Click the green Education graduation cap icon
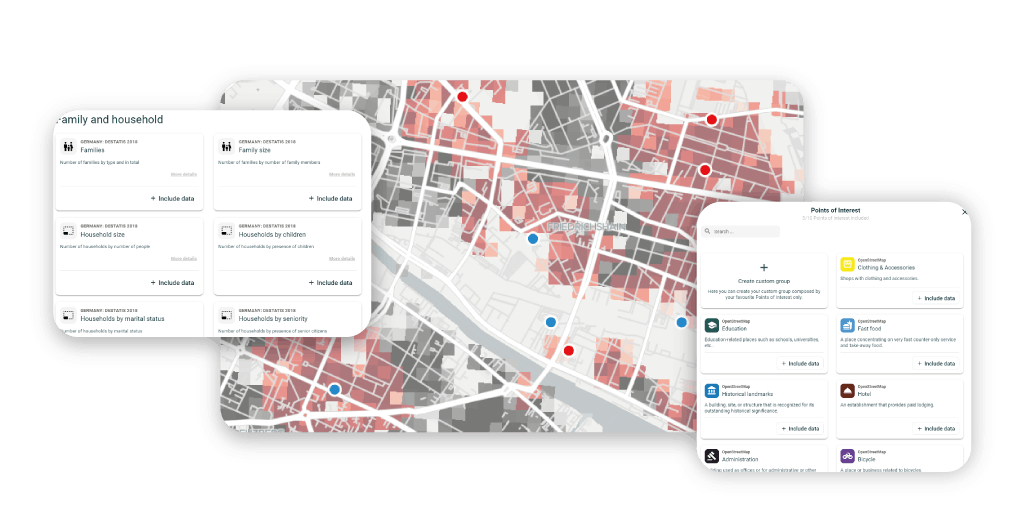The height and width of the screenshot is (512, 1024). (712, 325)
